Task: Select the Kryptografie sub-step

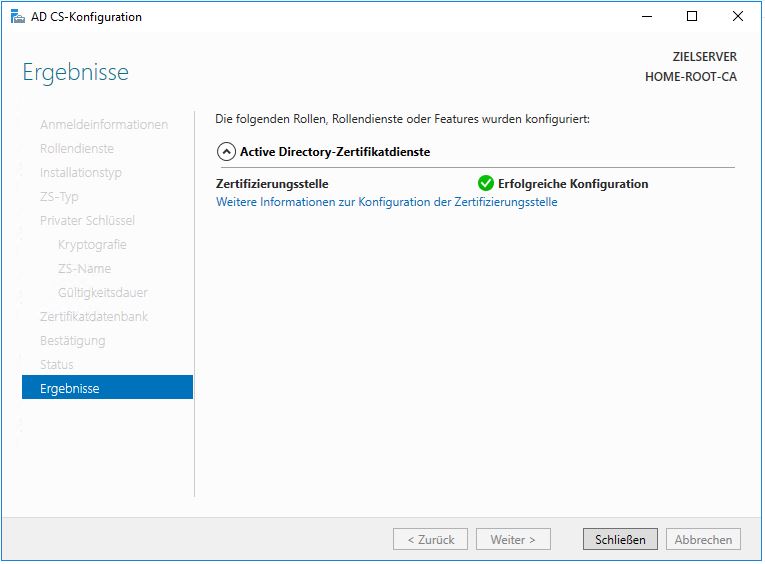Action: click(92, 244)
